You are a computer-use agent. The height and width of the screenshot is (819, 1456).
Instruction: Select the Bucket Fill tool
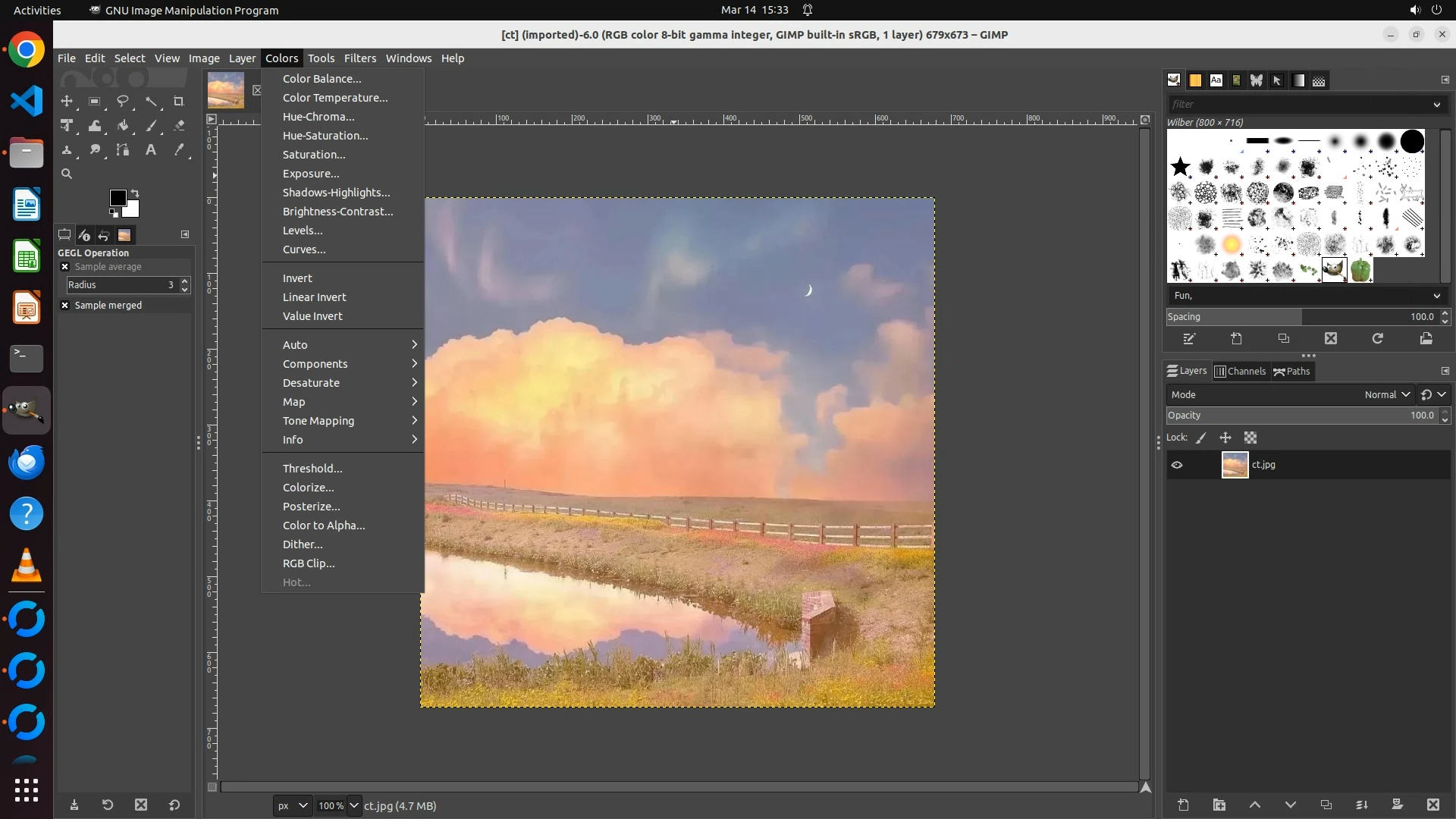pyautogui.click(x=123, y=126)
